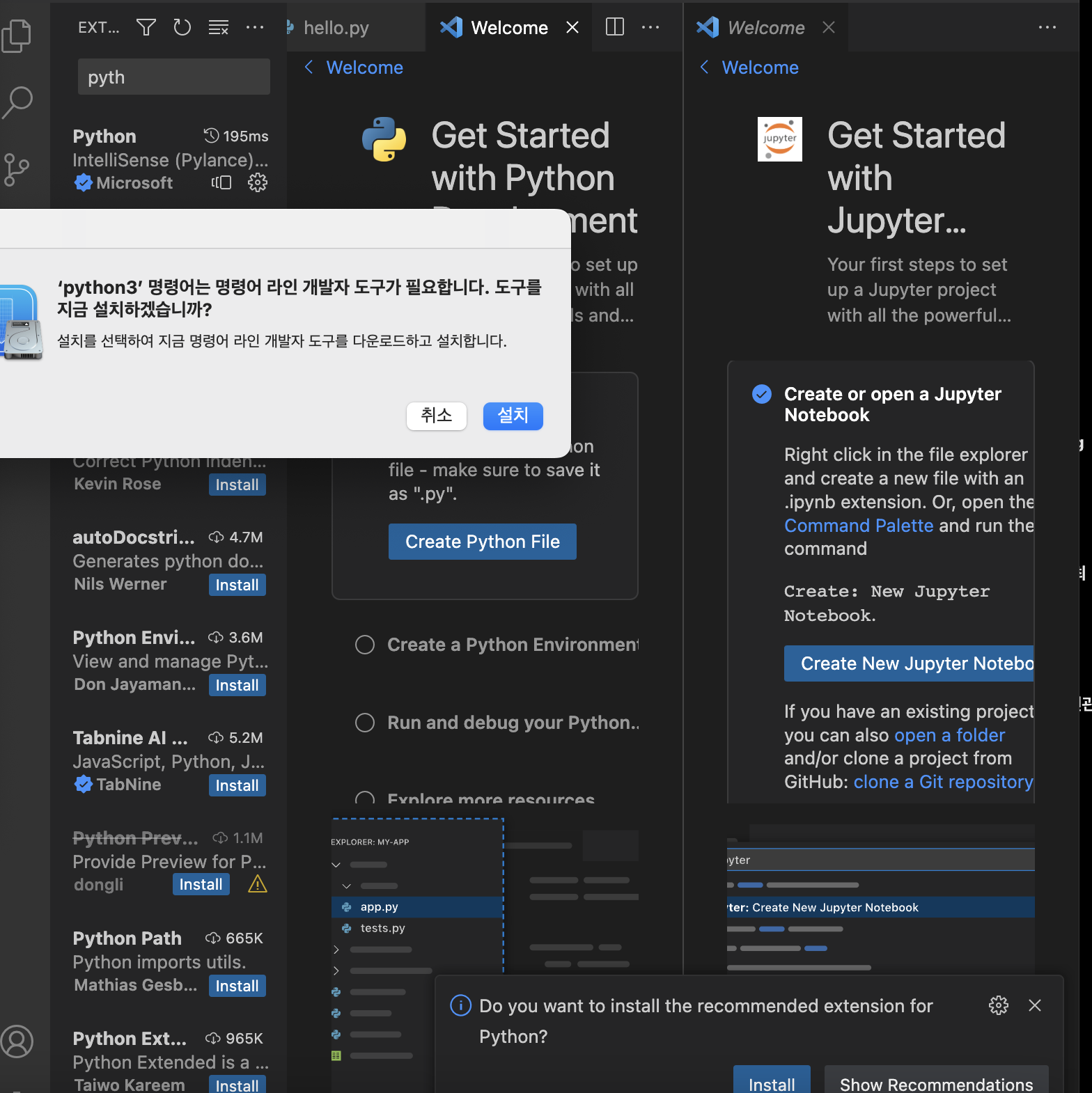1092x1093 pixels.
Task: Install the Python Preview extension
Action: coord(201,884)
